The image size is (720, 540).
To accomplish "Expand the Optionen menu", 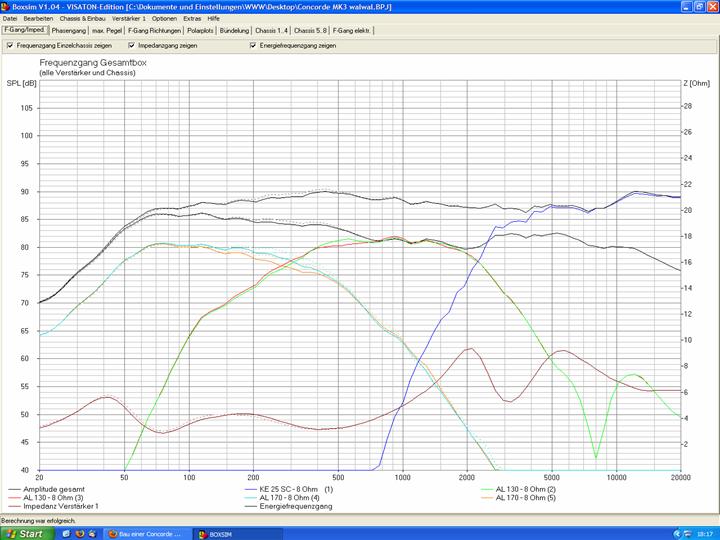I will (164, 18).
